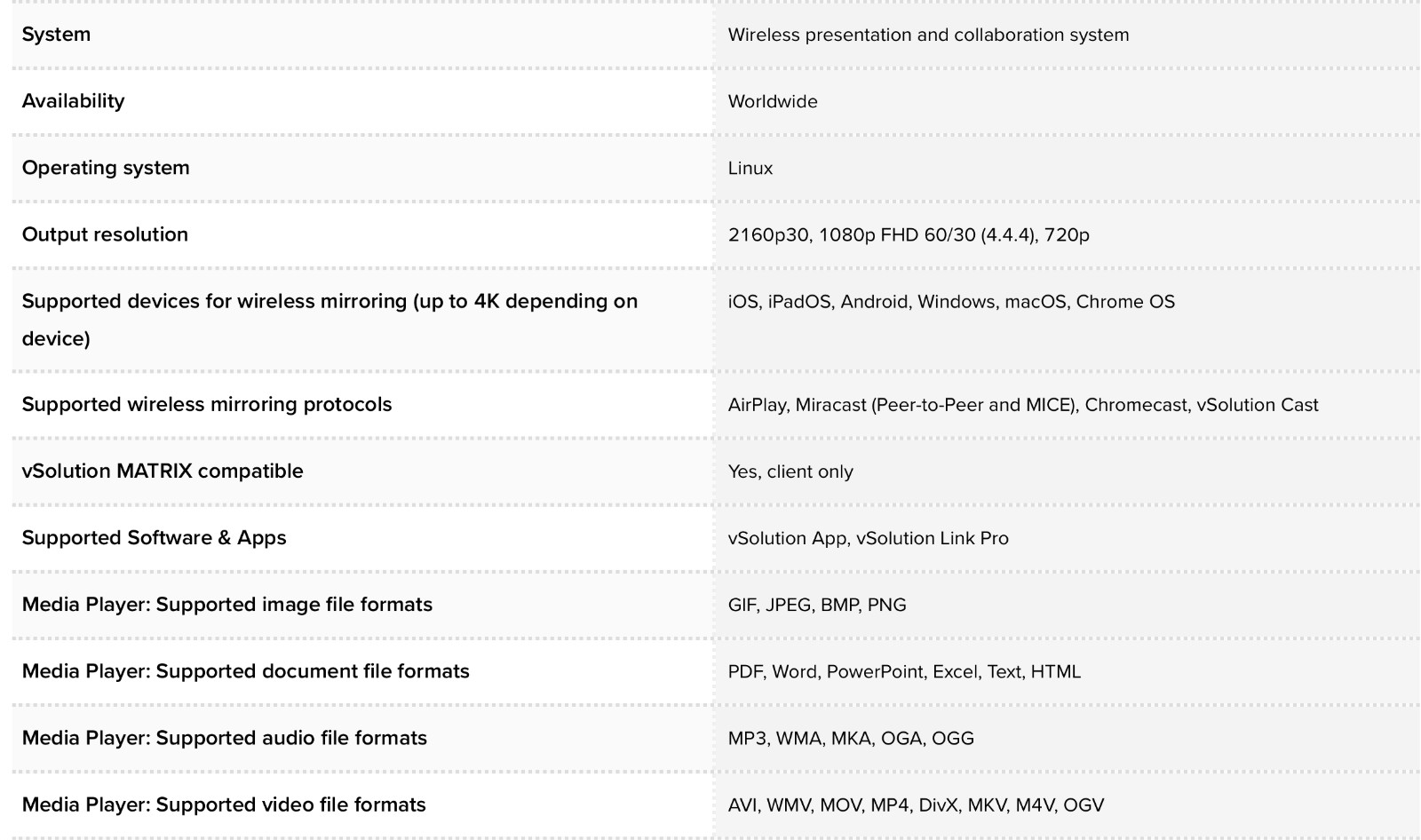Click the MP3, WMA, MKA audio formats value
This screenshot has width=1421, height=840.
point(851,738)
